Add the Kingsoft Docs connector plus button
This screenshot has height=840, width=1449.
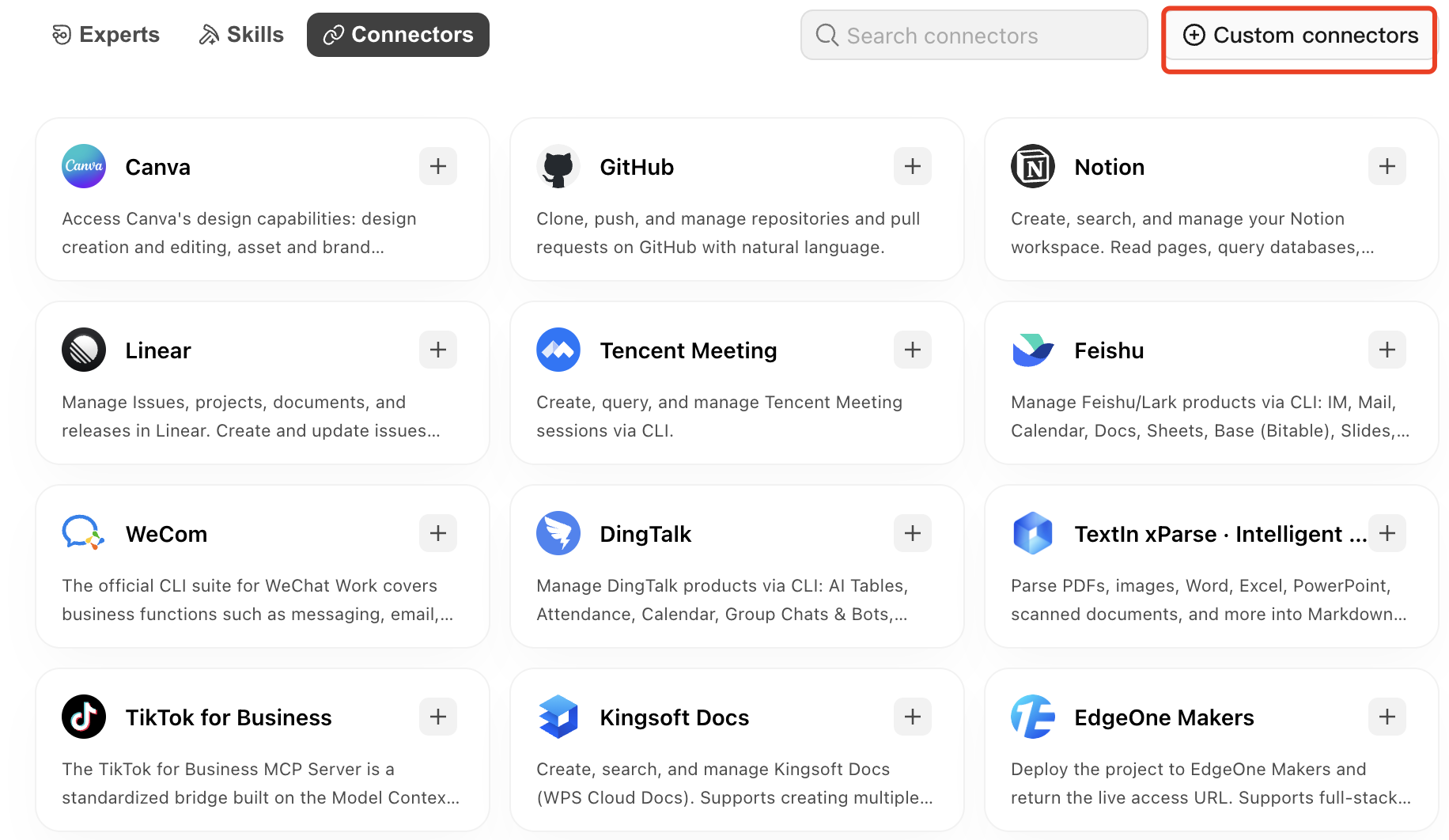tap(913, 717)
